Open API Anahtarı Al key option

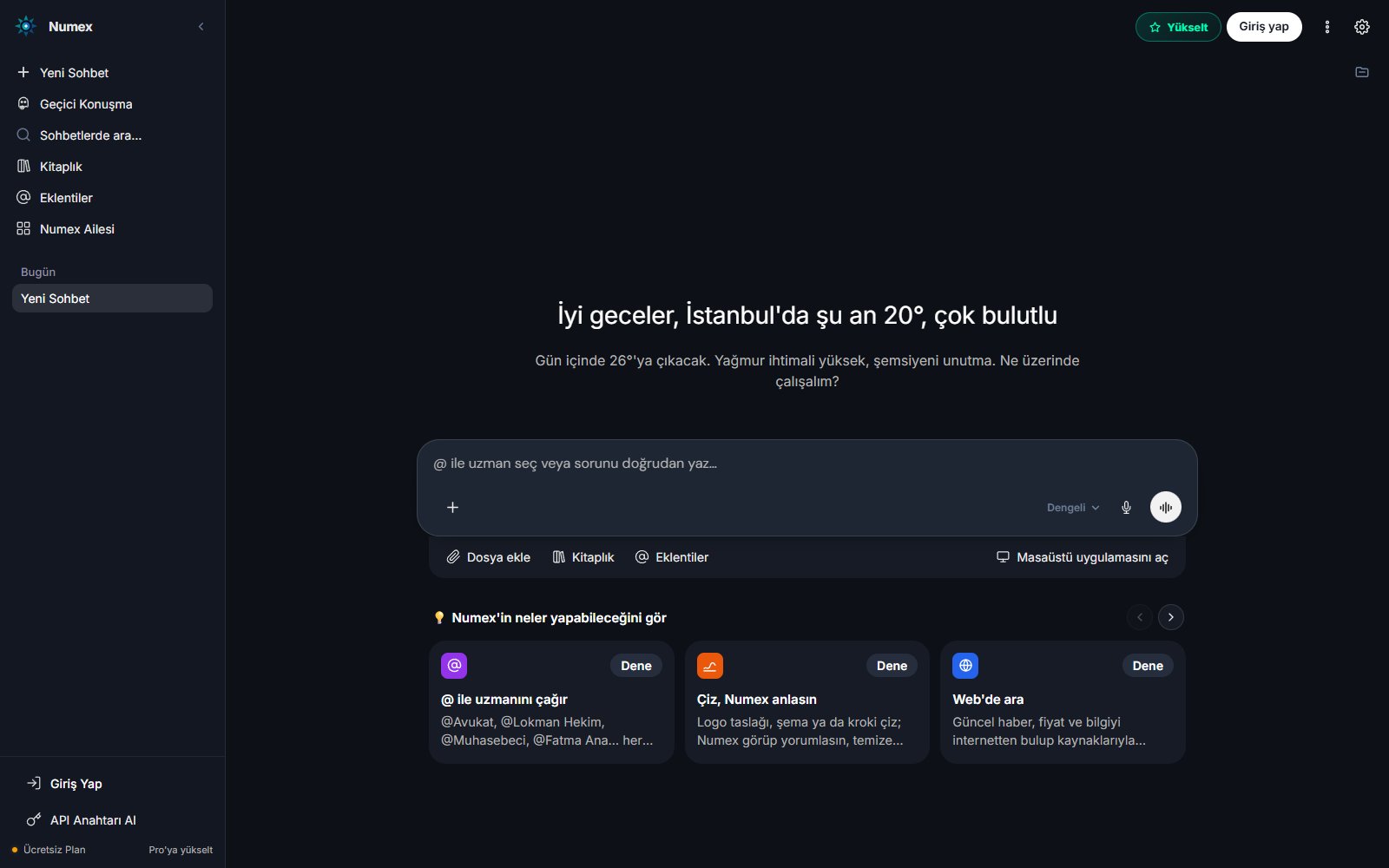point(112,820)
